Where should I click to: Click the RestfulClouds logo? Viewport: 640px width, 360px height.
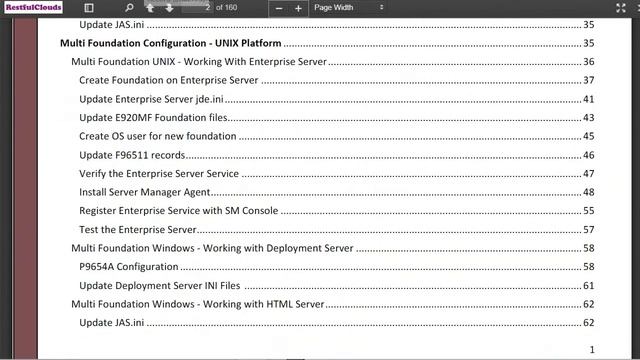33,7
